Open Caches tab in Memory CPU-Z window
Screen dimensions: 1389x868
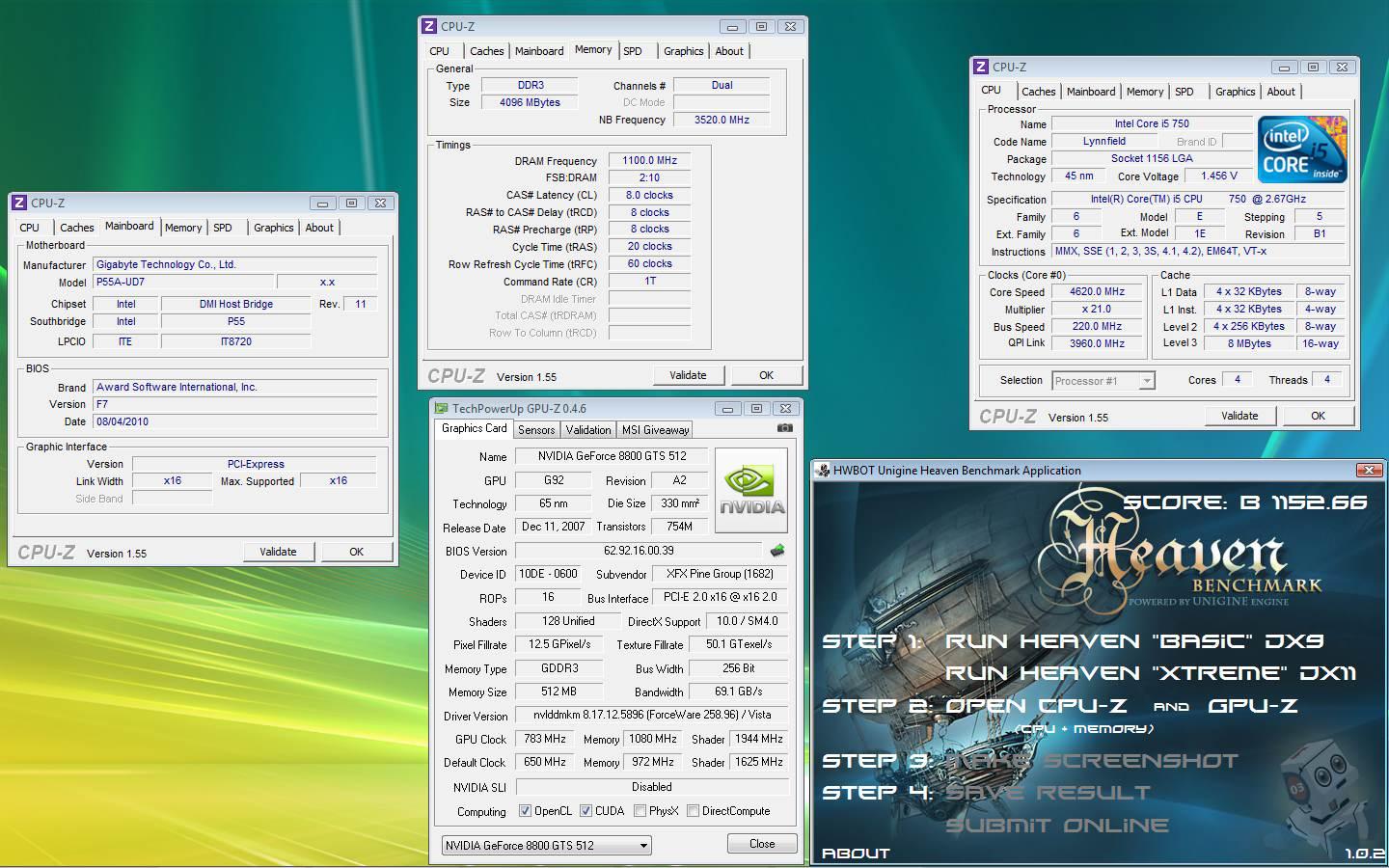click(x=487, y=51)
